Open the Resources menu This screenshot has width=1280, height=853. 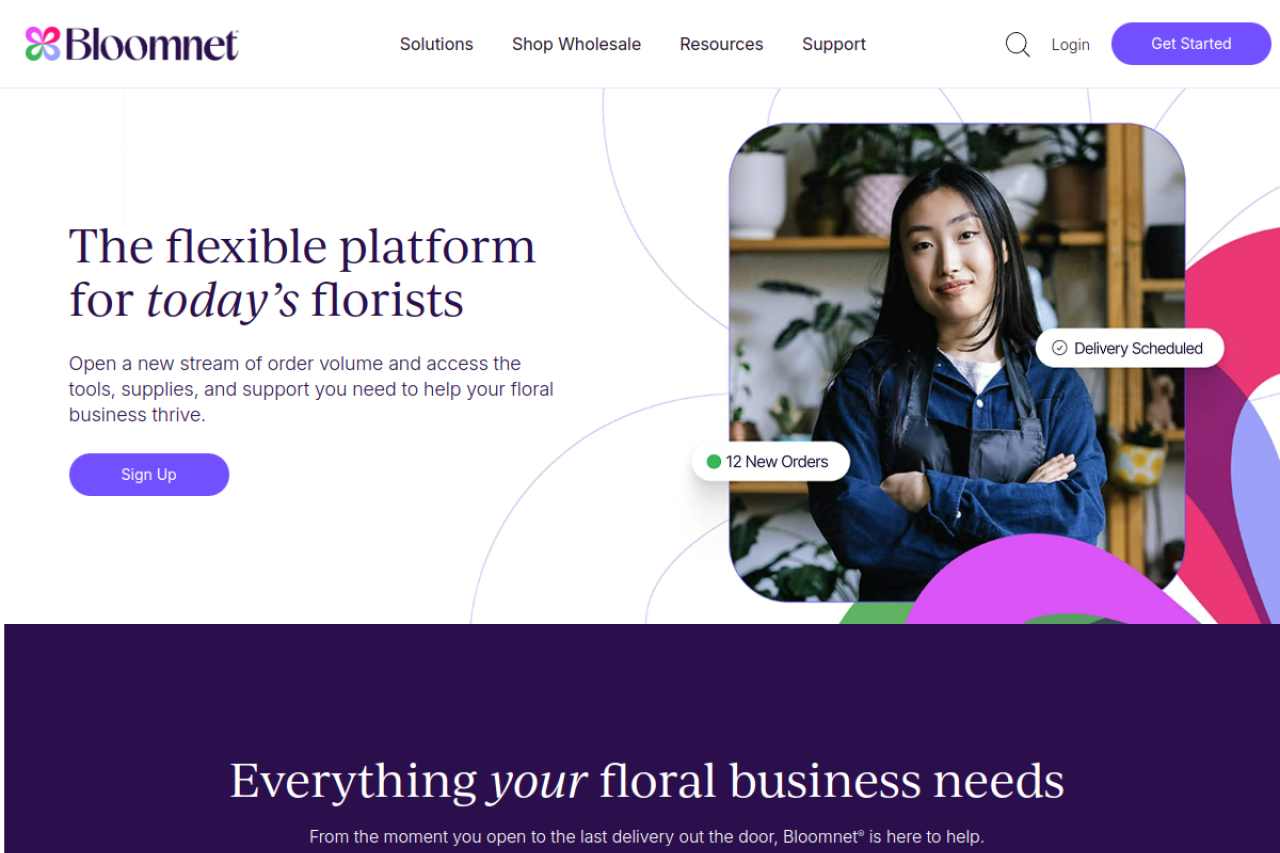[721, 44]
